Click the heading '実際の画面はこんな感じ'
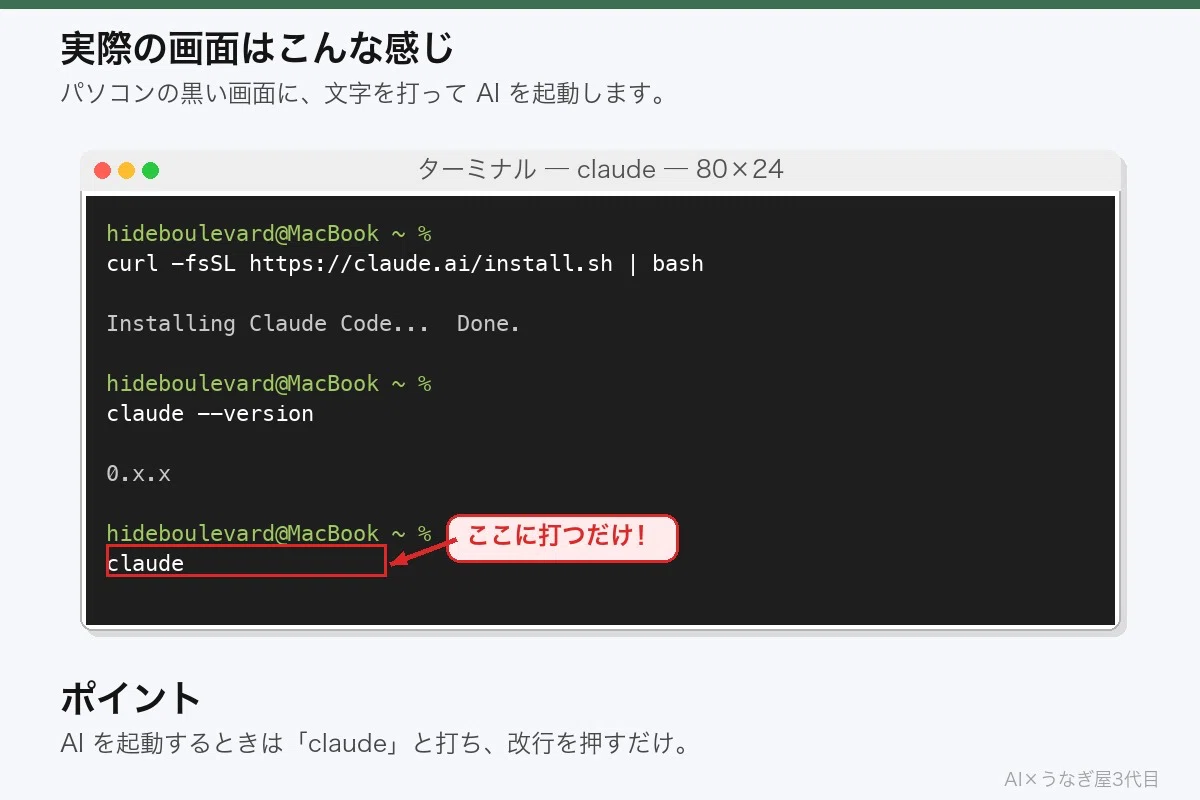 tap(257, 47)
